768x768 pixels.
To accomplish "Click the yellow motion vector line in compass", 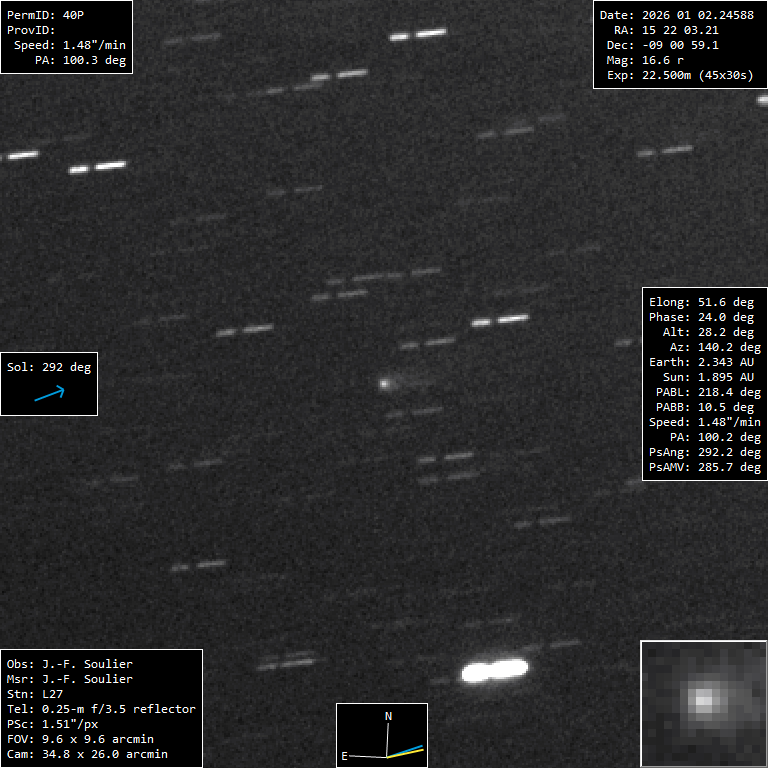I will [408, 752].
